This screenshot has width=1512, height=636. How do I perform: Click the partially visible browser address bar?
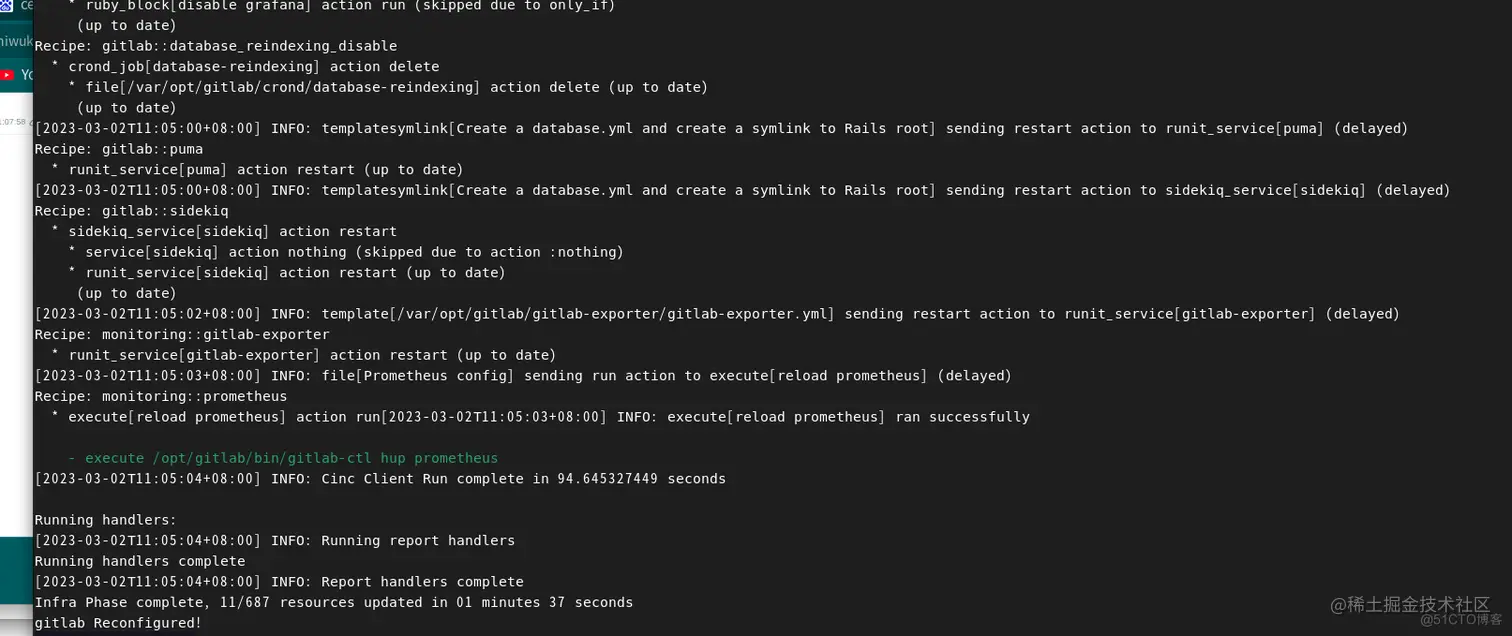click(16, 41)
